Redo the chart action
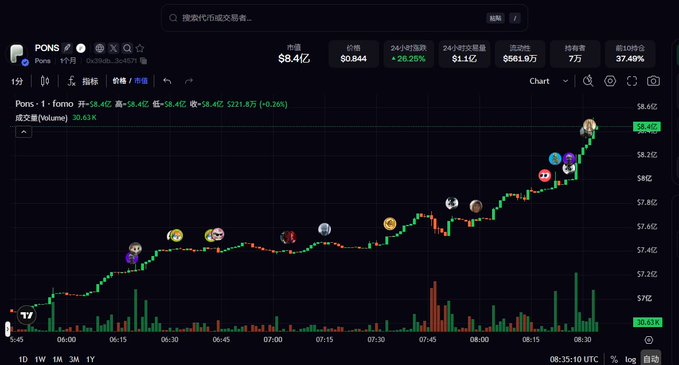Viewport: 679px width, 365px height. coord(189,81)
